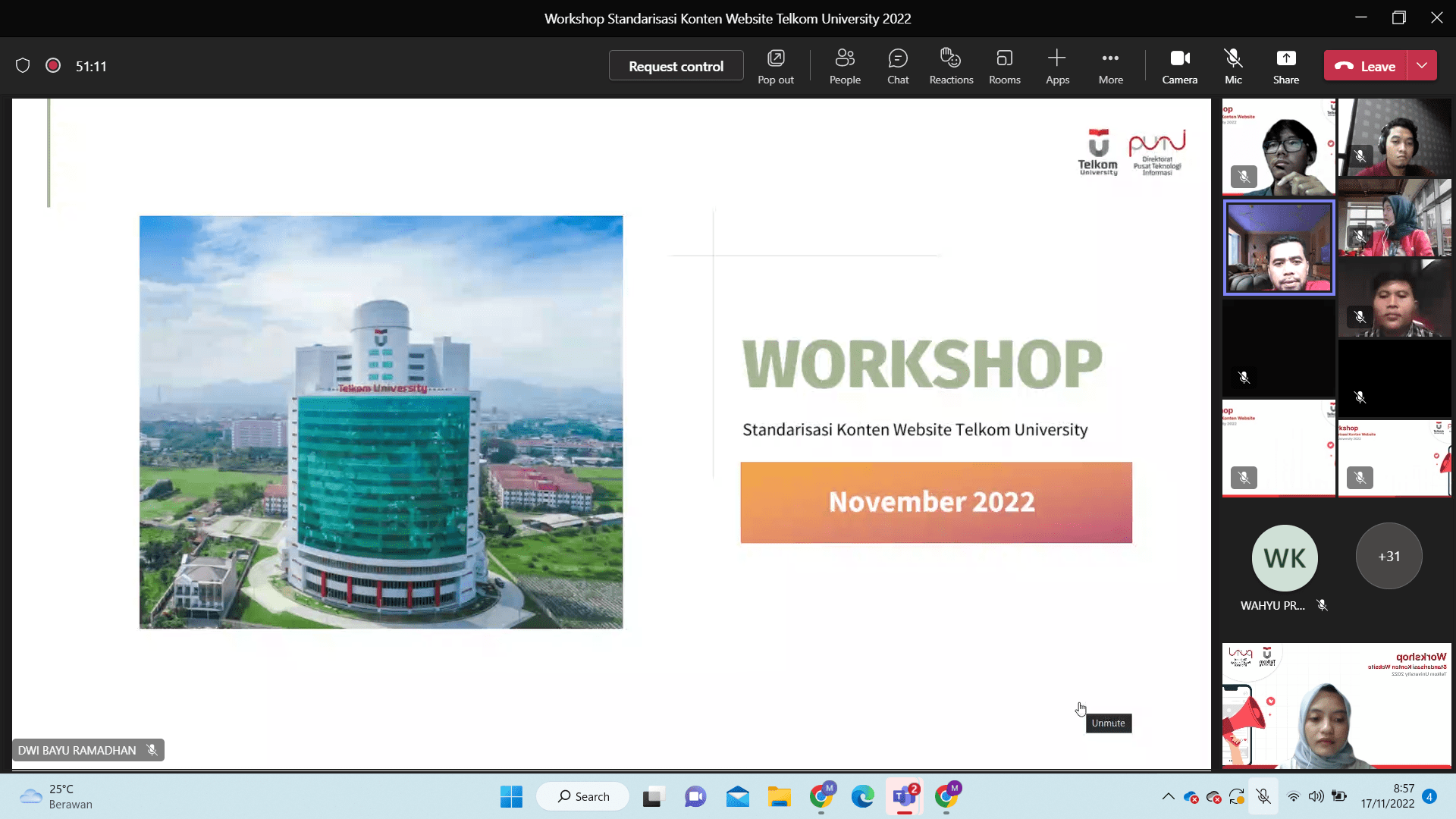Open the volume tray icon
This screenshot has height=819, width=1456.
tap(1316, 796)
